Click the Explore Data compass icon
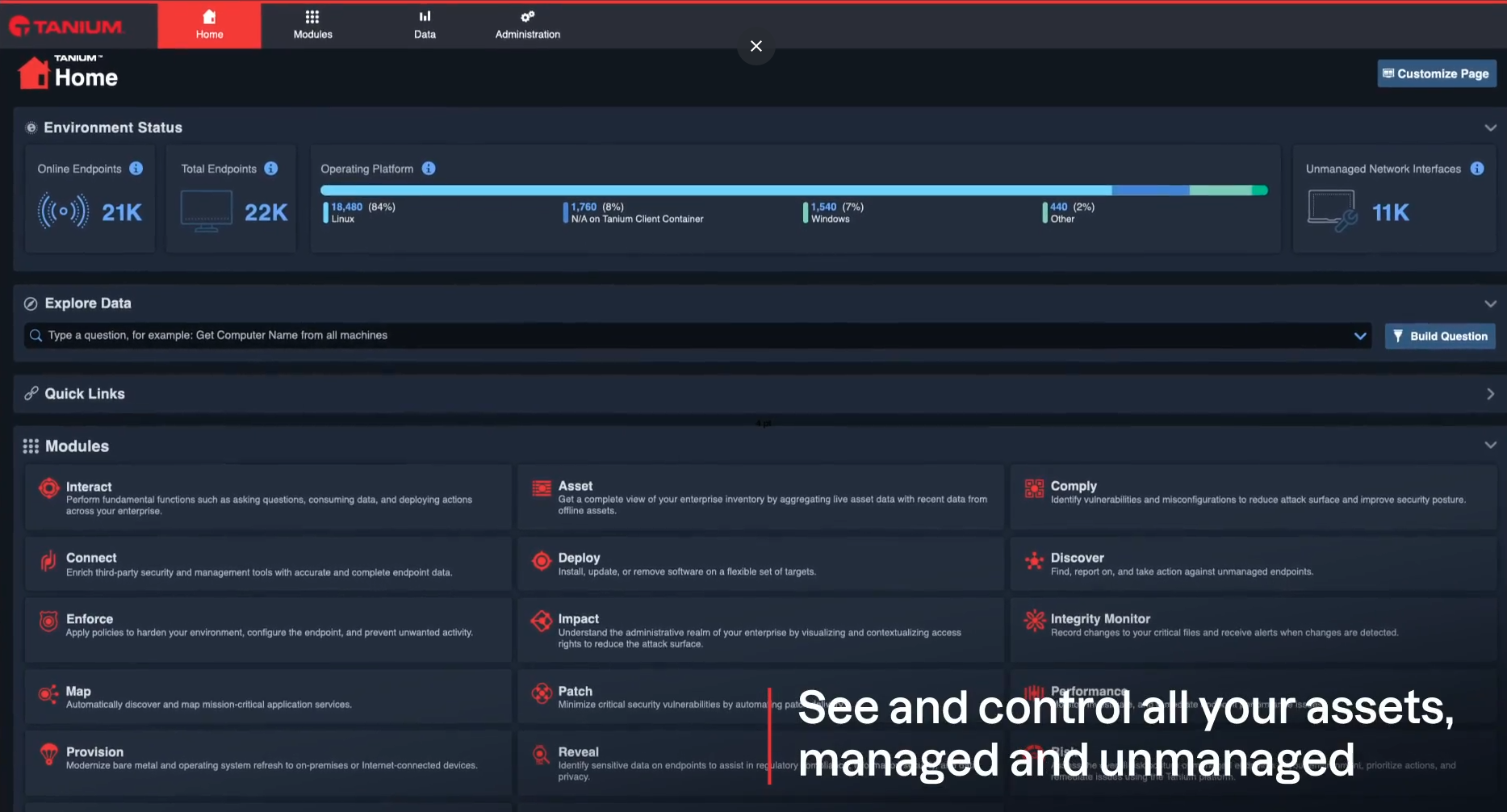This screenshot has width=1507, height=812. (31, 303)
